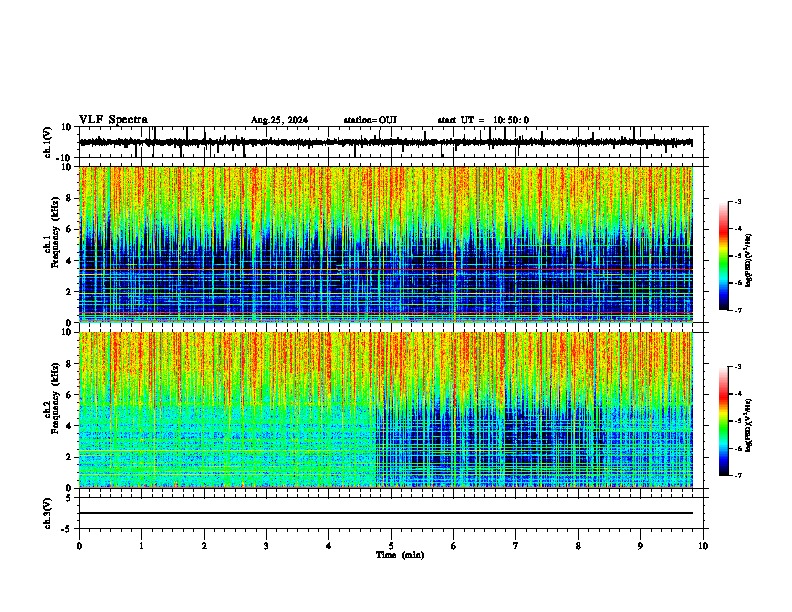The height and width of the screenshot is (612, 792).
Task: Click the rightmost time axis tick label "10"
Action: (703, 546)
